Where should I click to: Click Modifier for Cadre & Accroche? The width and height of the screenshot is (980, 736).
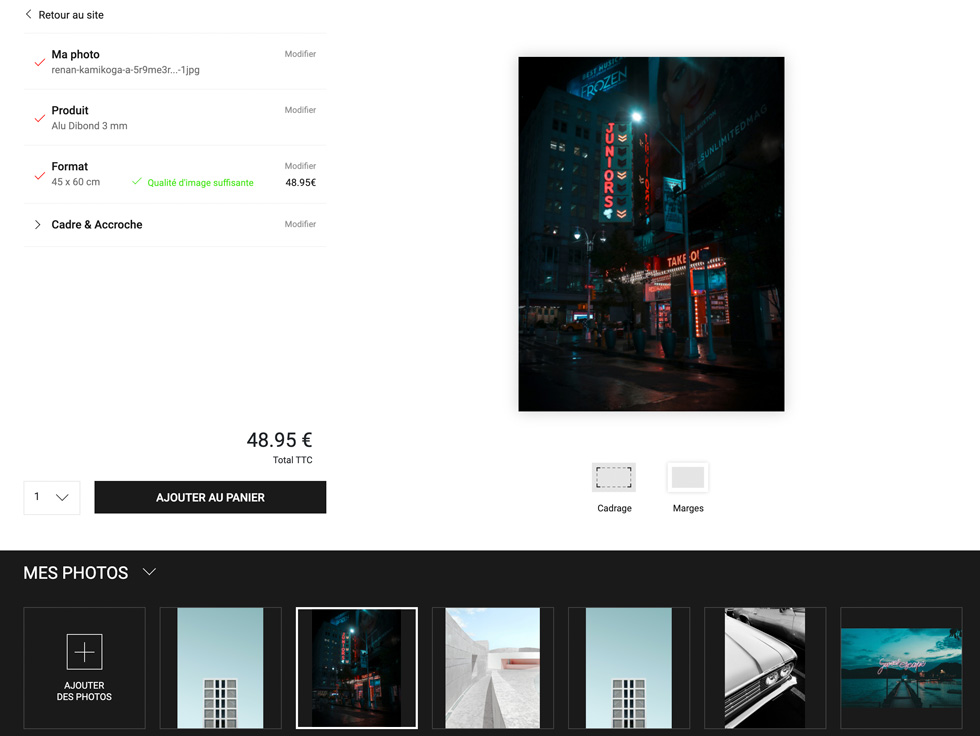tap(300, 224)
